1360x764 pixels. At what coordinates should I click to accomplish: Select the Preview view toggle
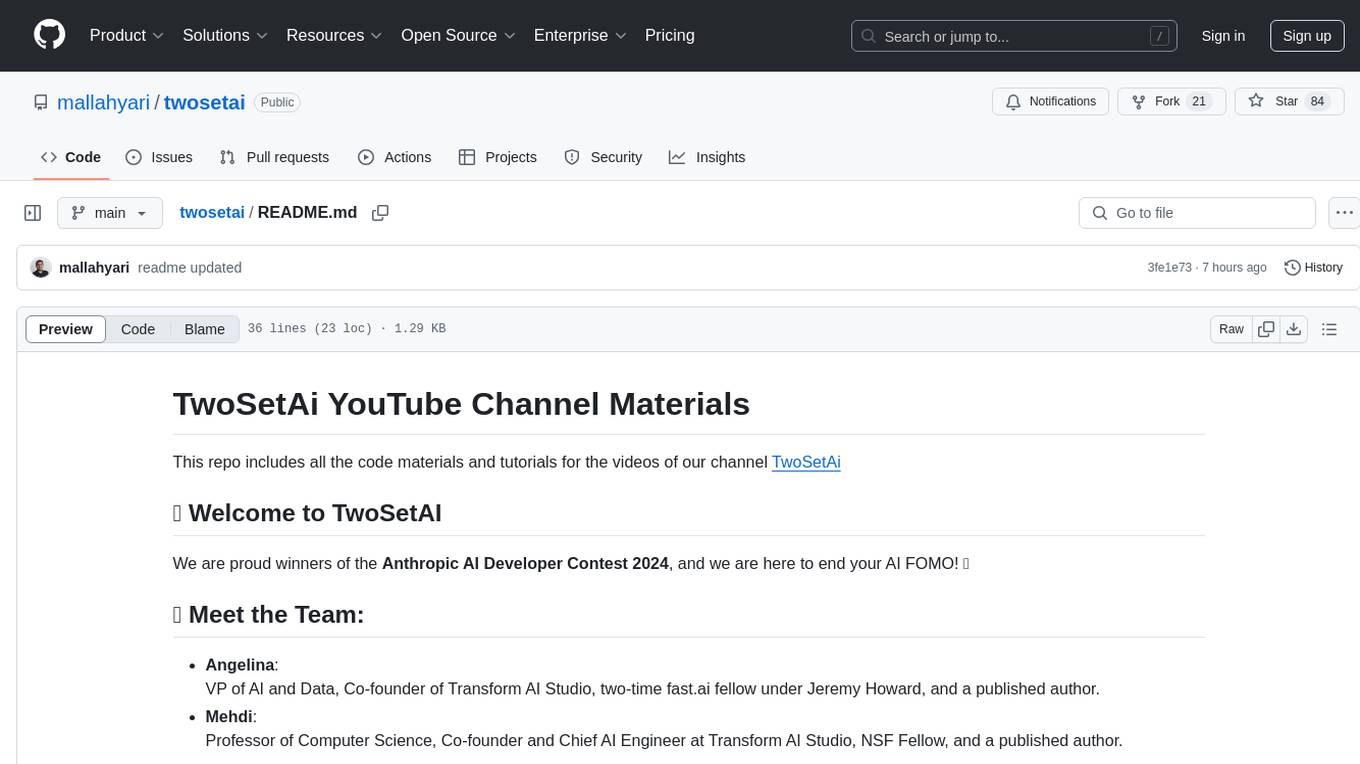[66, 329]
